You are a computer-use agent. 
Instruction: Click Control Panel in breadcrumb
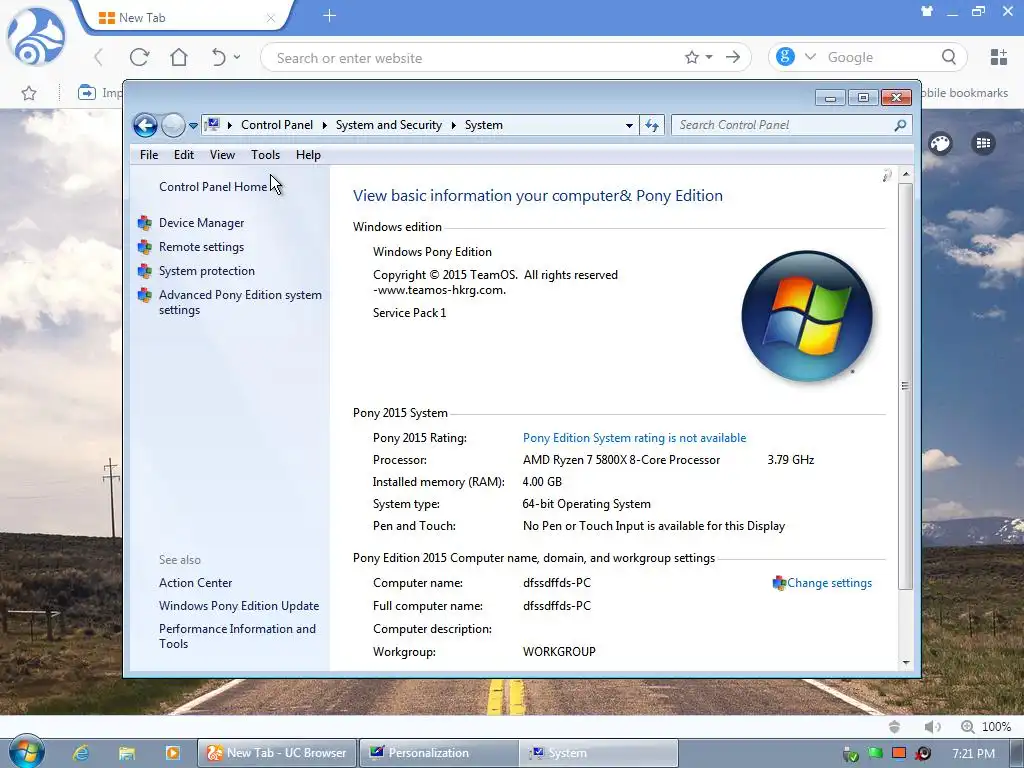point(277,125)
